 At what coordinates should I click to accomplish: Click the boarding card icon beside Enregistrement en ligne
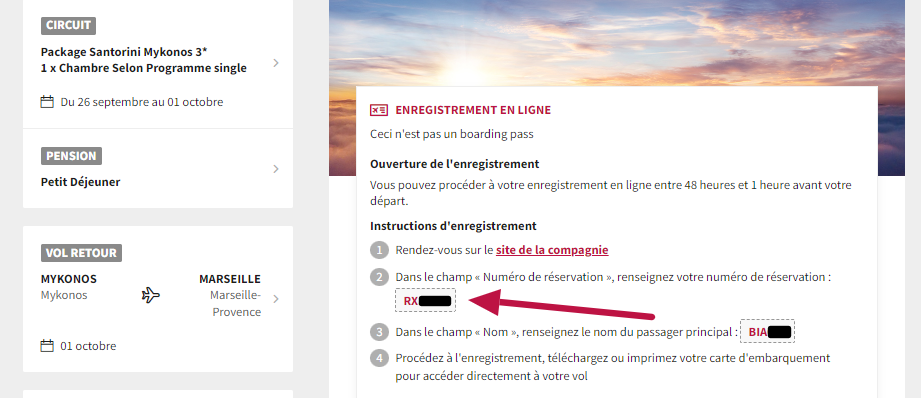(379, 110)
